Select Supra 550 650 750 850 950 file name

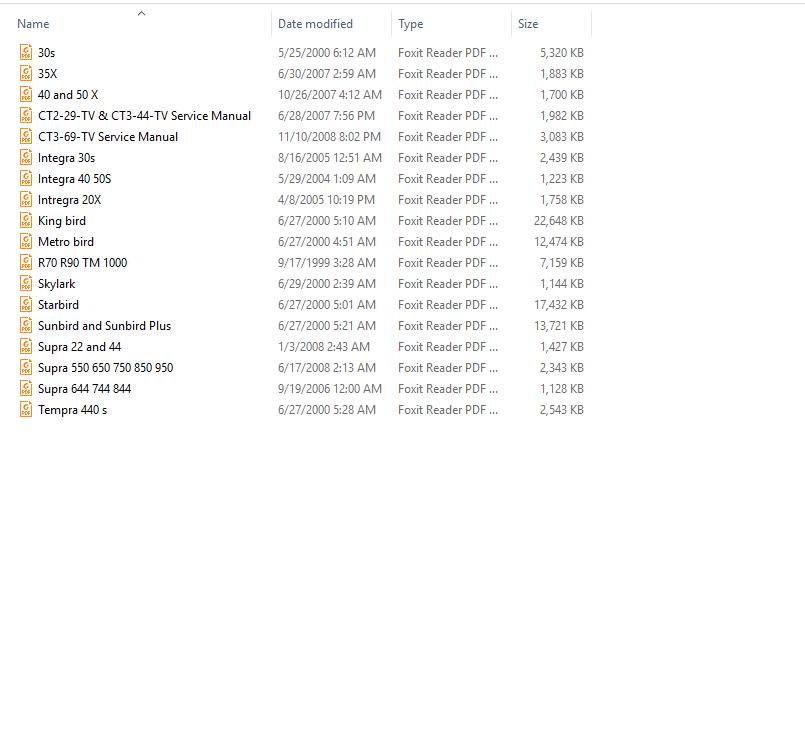point(105,368)
